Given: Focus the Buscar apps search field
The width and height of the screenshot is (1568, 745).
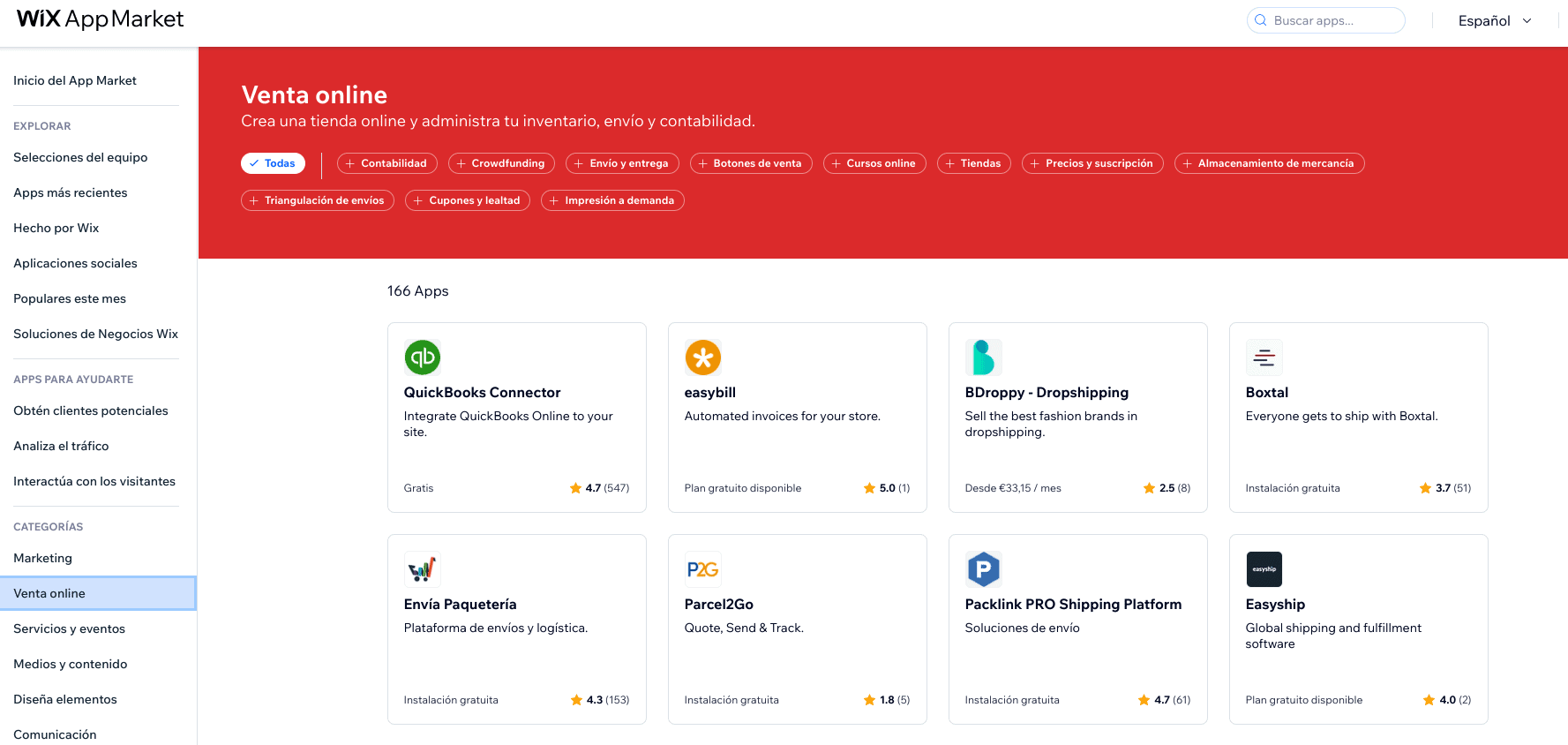Looking at the screenshot, I should click(1325, 20).
